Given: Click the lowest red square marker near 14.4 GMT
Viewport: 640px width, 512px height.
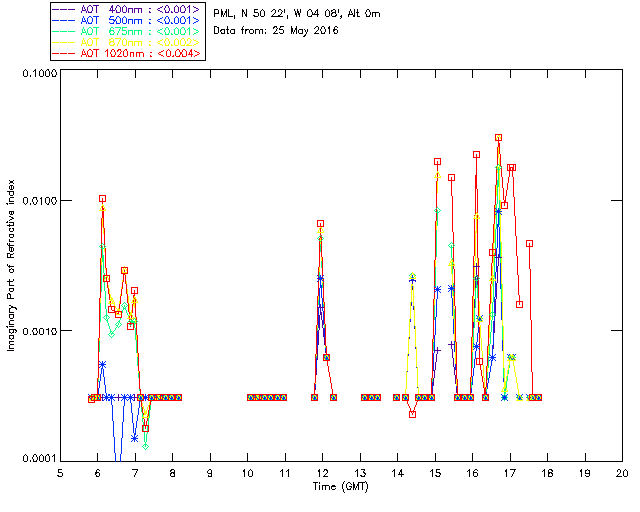Looking at the screenshot, I should (412, 414).
